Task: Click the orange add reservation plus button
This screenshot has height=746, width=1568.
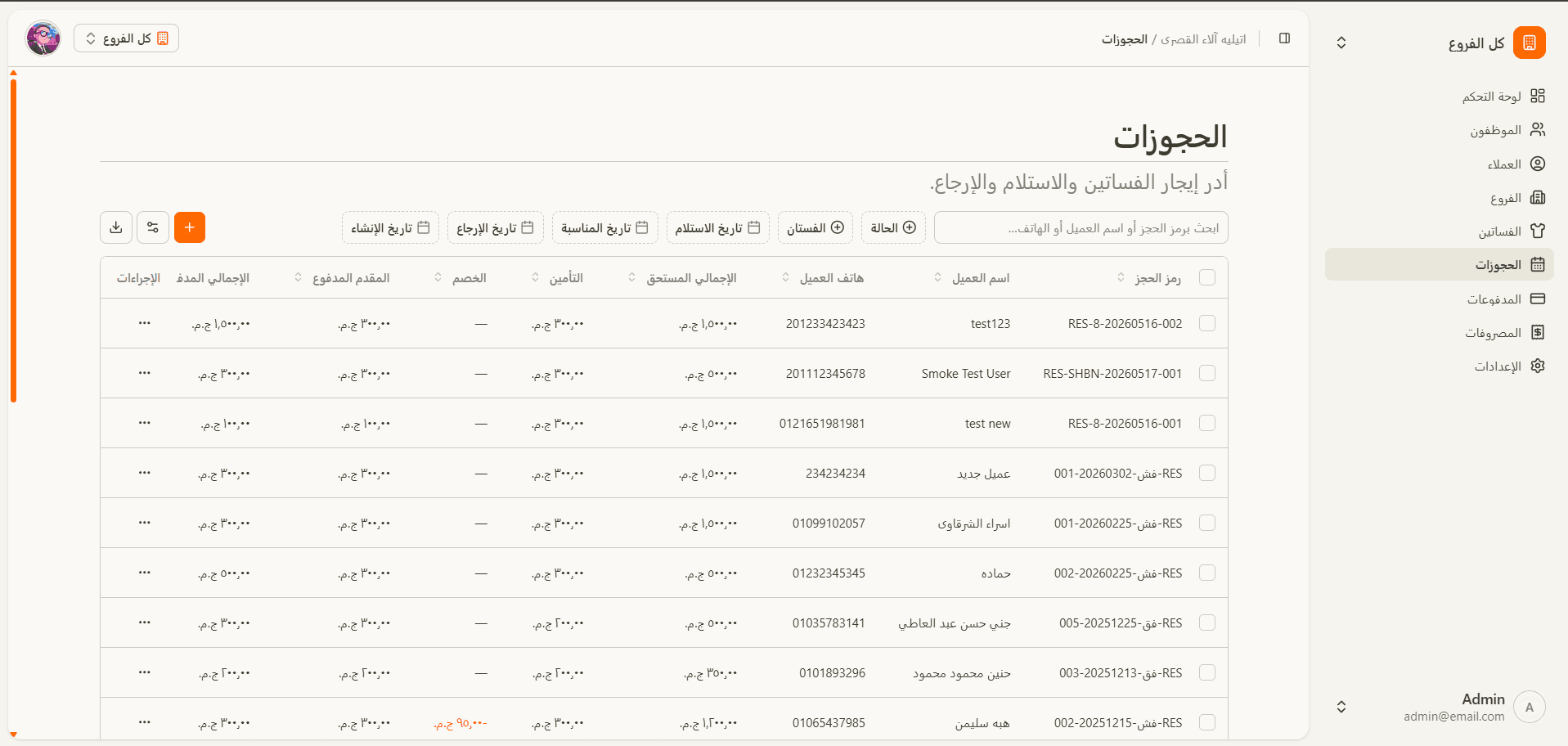Action: [x=190, y=227]
